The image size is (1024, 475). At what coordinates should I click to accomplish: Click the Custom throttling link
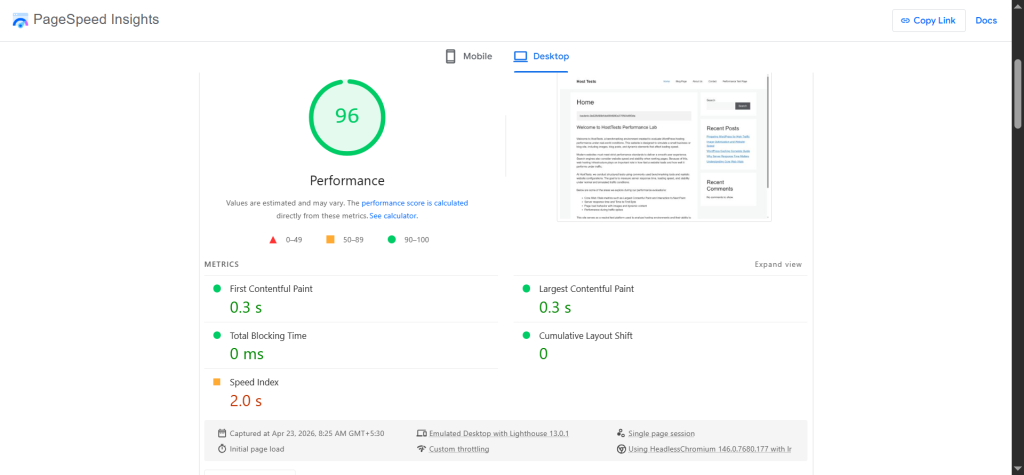coord(459,450)
